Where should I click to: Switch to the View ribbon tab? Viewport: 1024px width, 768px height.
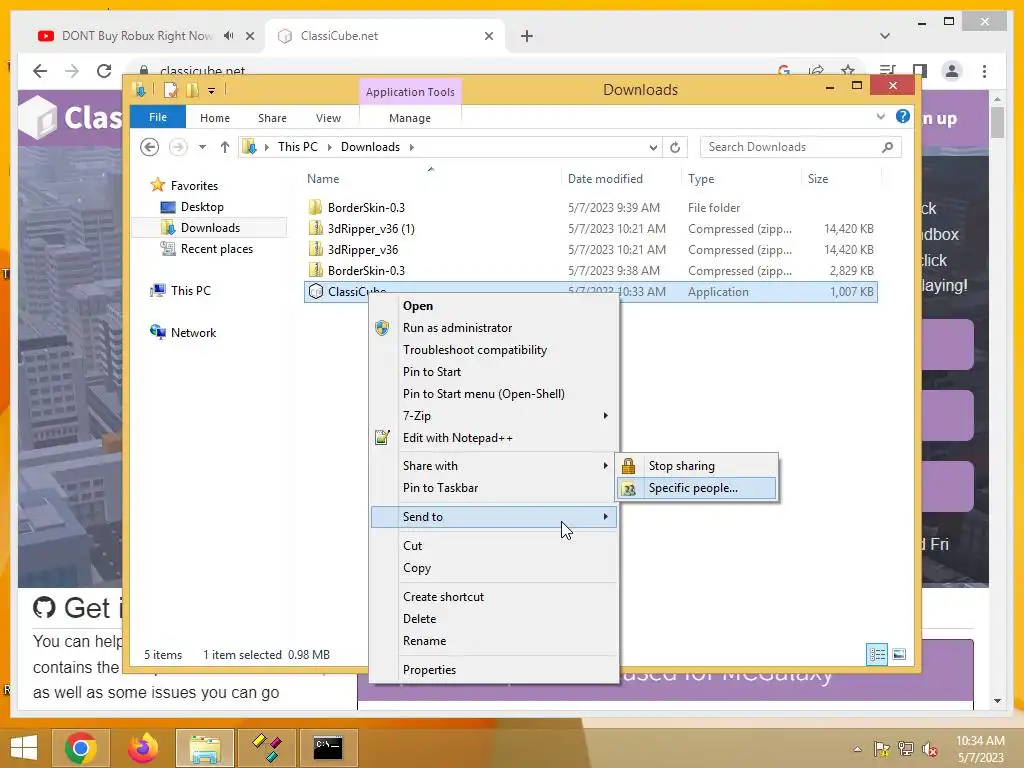pyautogui.click(x=328, y=118)
